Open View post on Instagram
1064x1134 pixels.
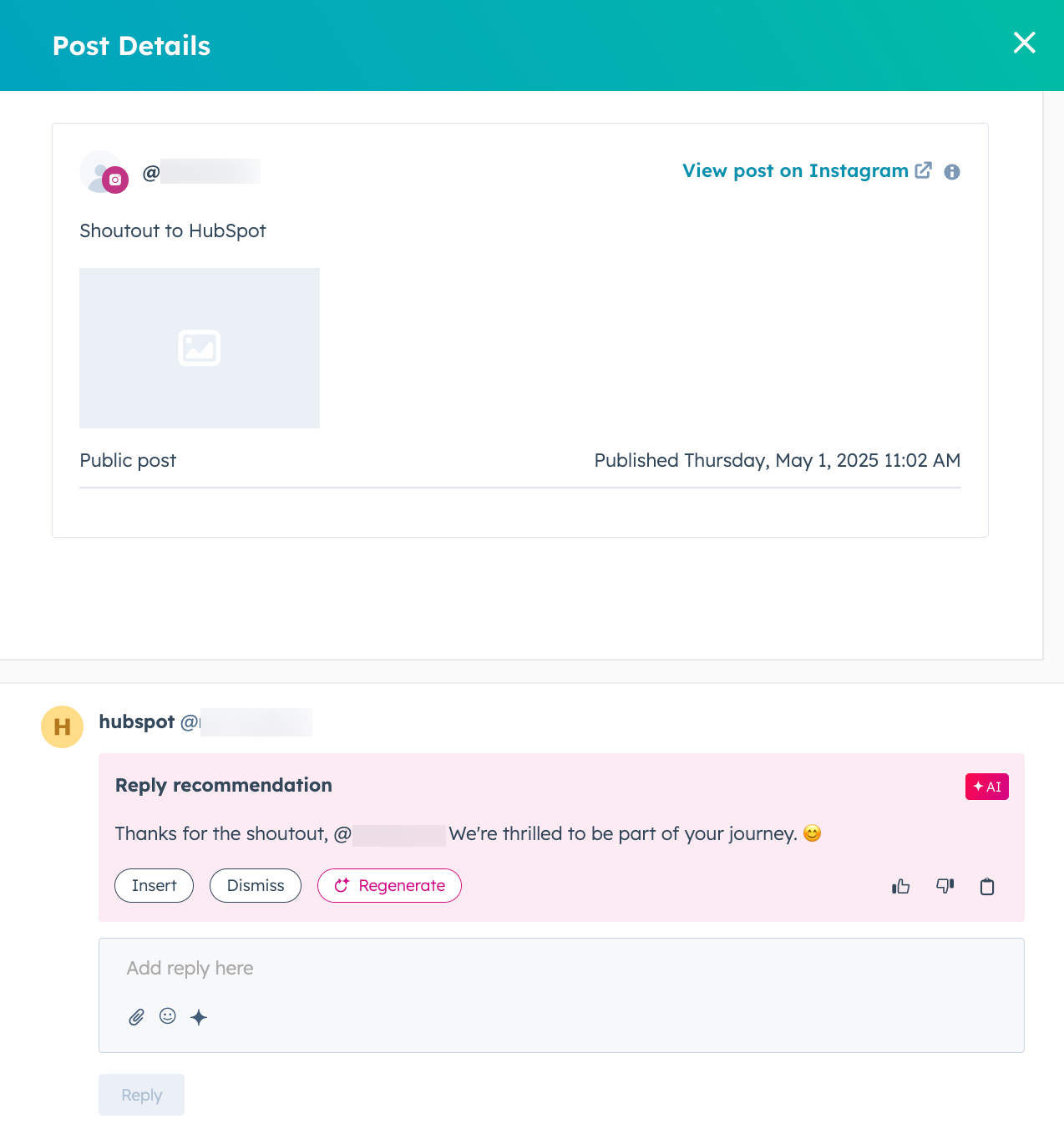tap(794, 170)
